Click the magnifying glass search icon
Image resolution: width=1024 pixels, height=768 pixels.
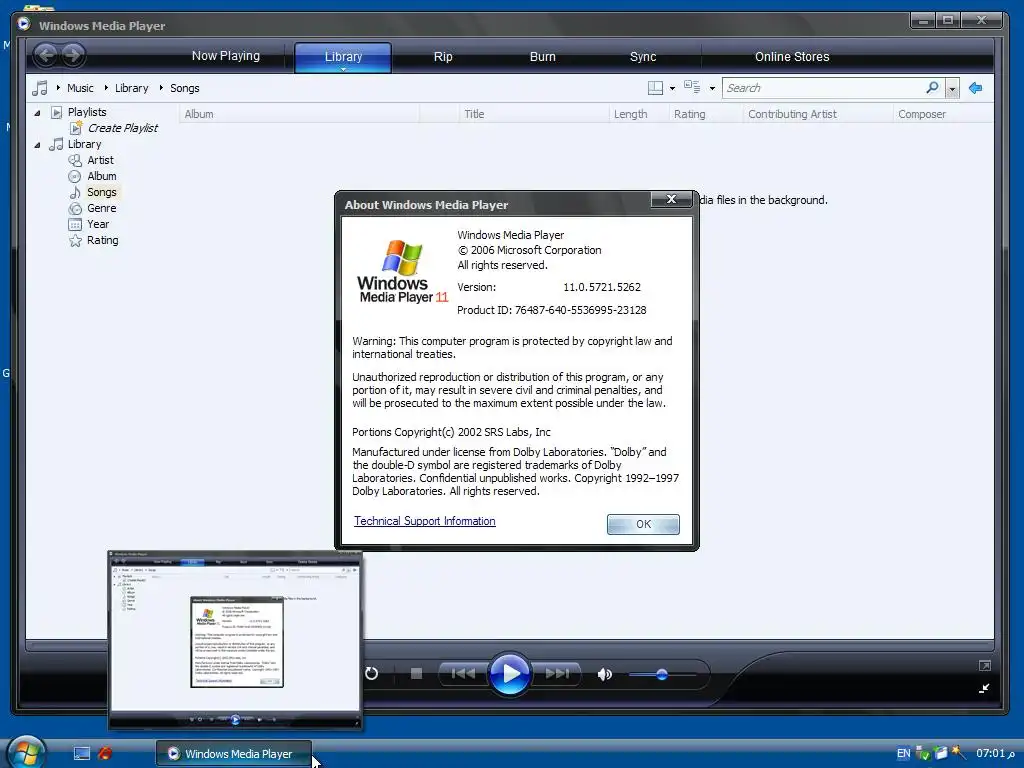pyautogui.click(x=933, y=88)
